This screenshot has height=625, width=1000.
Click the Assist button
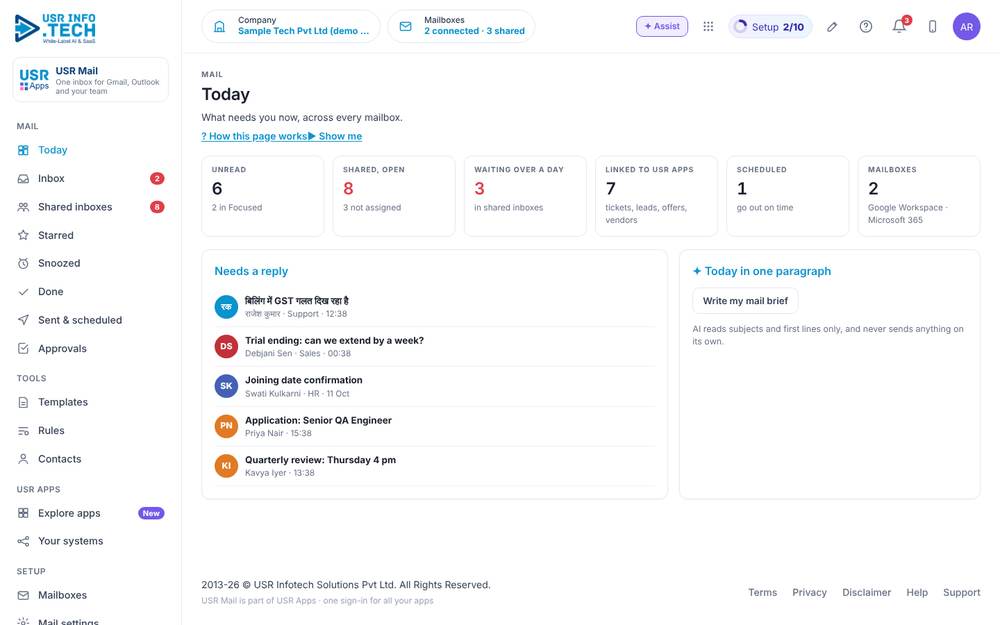pos(661,26)
